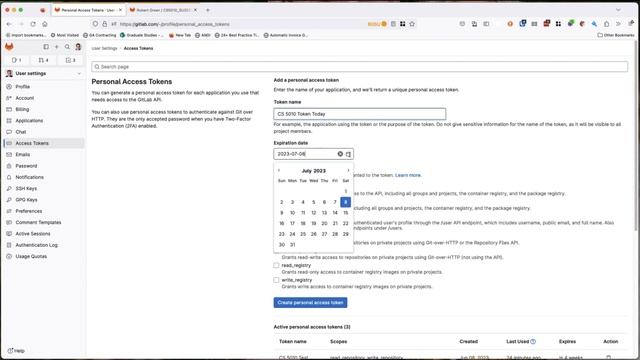
Task: Select July 22 in the calendar
Action: [345, 223]
